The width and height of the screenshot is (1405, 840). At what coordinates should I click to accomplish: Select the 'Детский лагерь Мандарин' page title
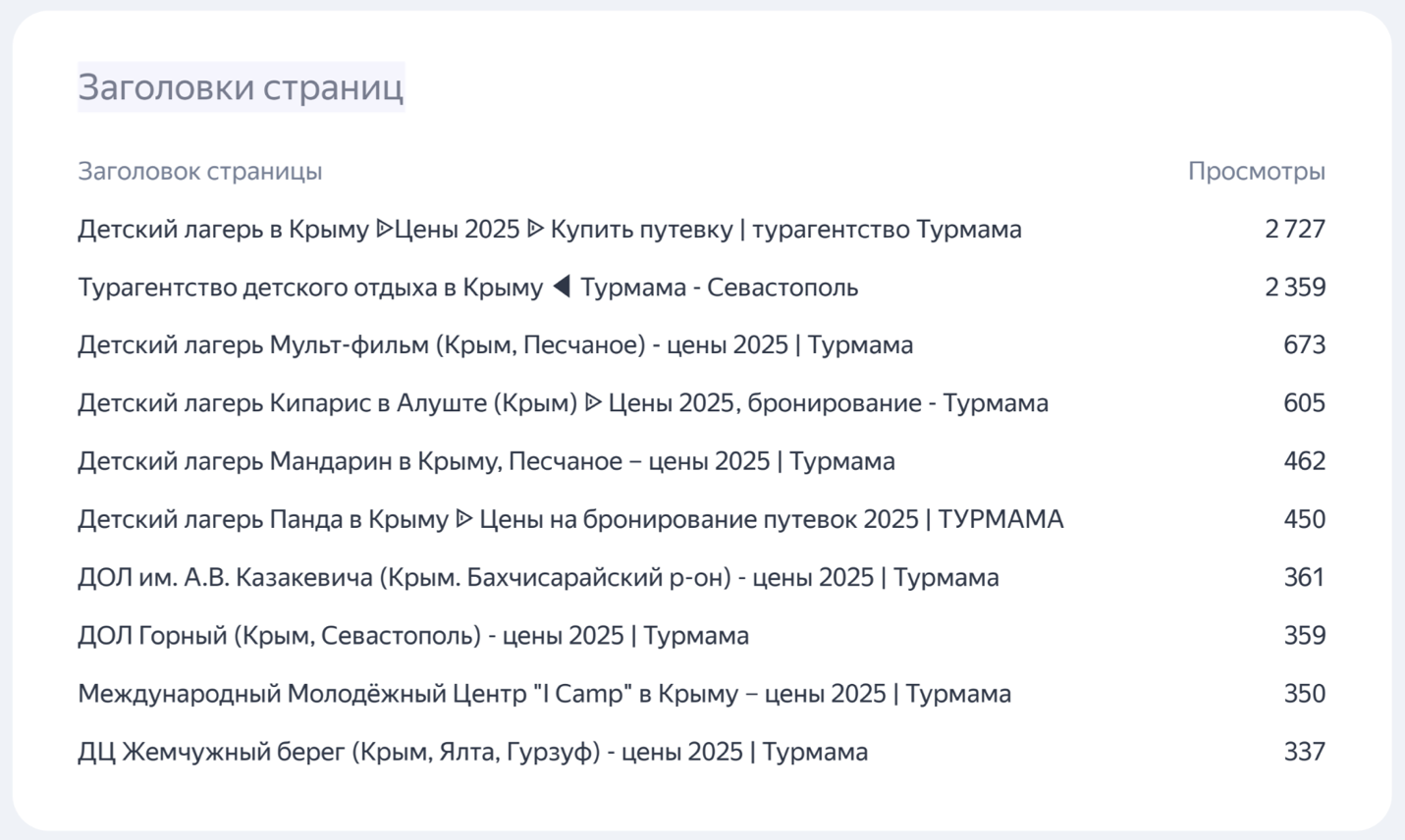[486, 461]
